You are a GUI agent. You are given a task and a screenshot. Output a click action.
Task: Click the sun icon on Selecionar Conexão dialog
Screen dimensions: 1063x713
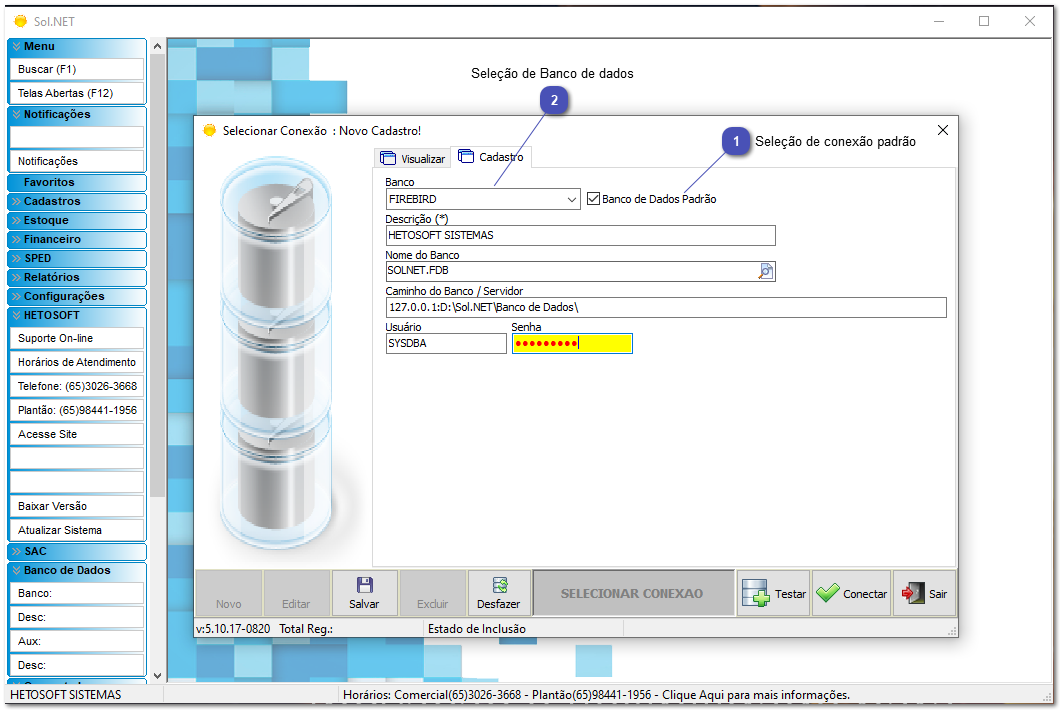coord(210,130)
